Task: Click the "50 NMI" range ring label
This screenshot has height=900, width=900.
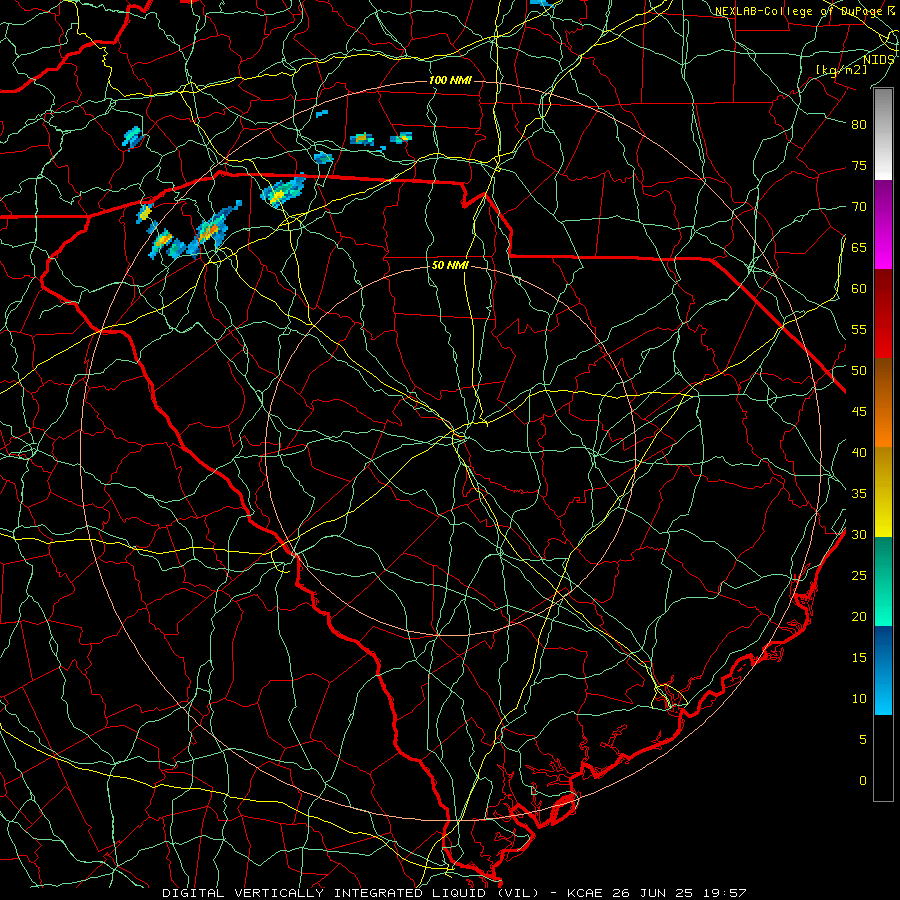Action: point(450,265)
